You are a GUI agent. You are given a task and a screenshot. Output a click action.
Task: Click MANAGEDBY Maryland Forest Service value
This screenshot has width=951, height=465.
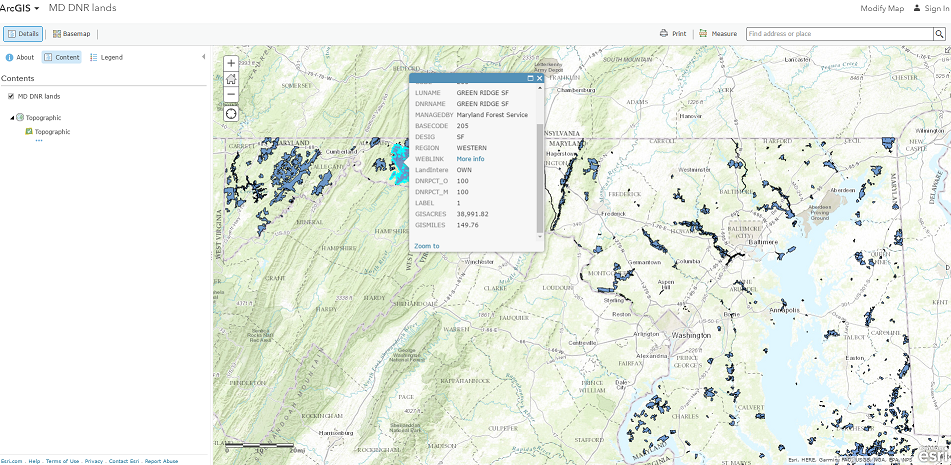click(x=492, y=115)
